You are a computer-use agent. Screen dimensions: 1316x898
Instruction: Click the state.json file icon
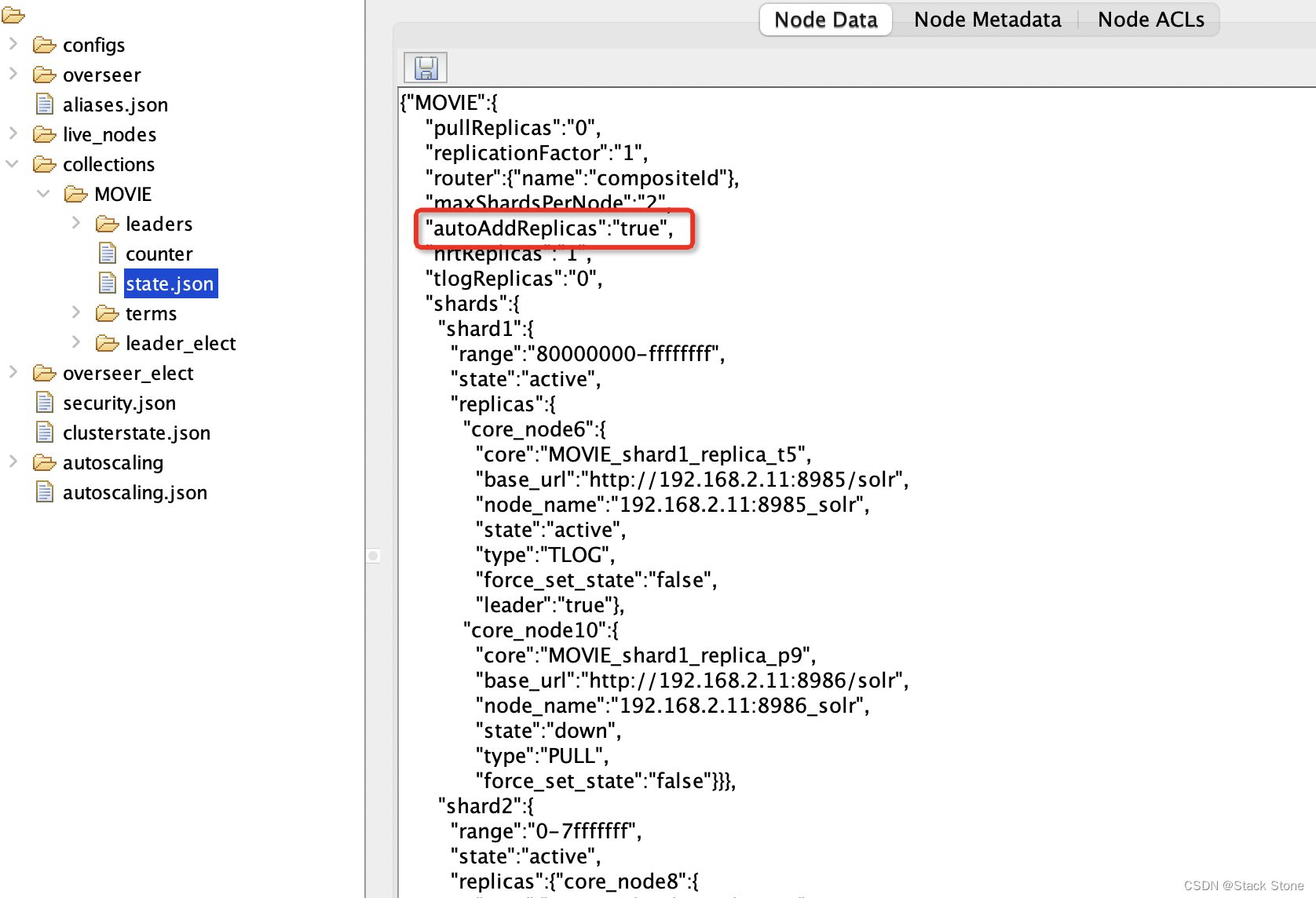tap(108, 283)
